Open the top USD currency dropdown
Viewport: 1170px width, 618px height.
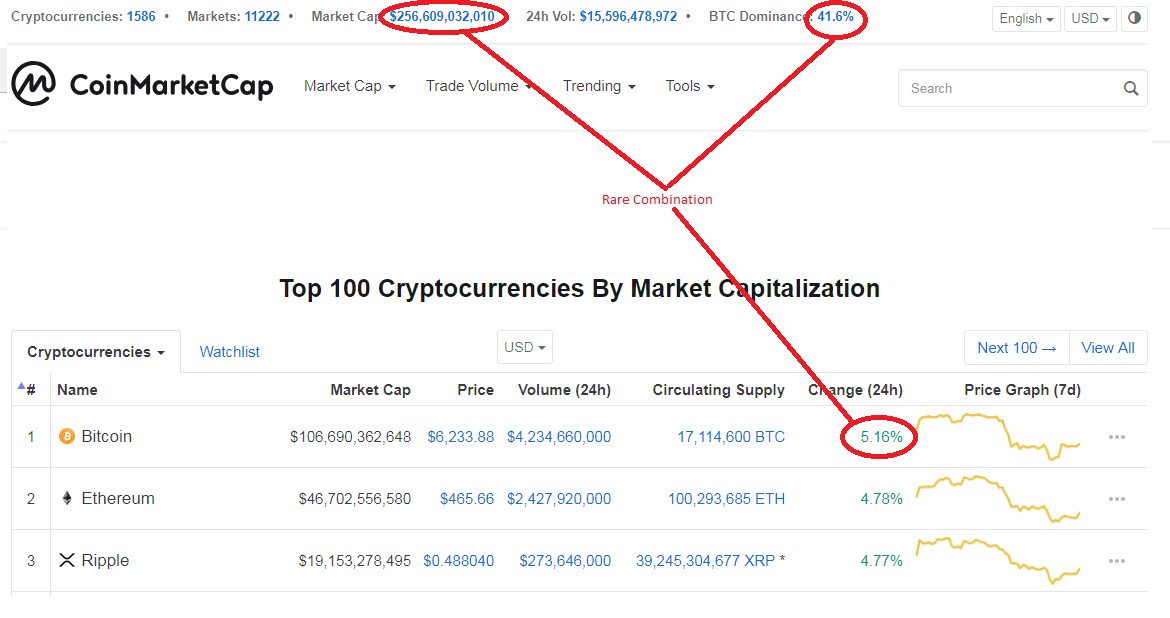tap(1089, 18)
